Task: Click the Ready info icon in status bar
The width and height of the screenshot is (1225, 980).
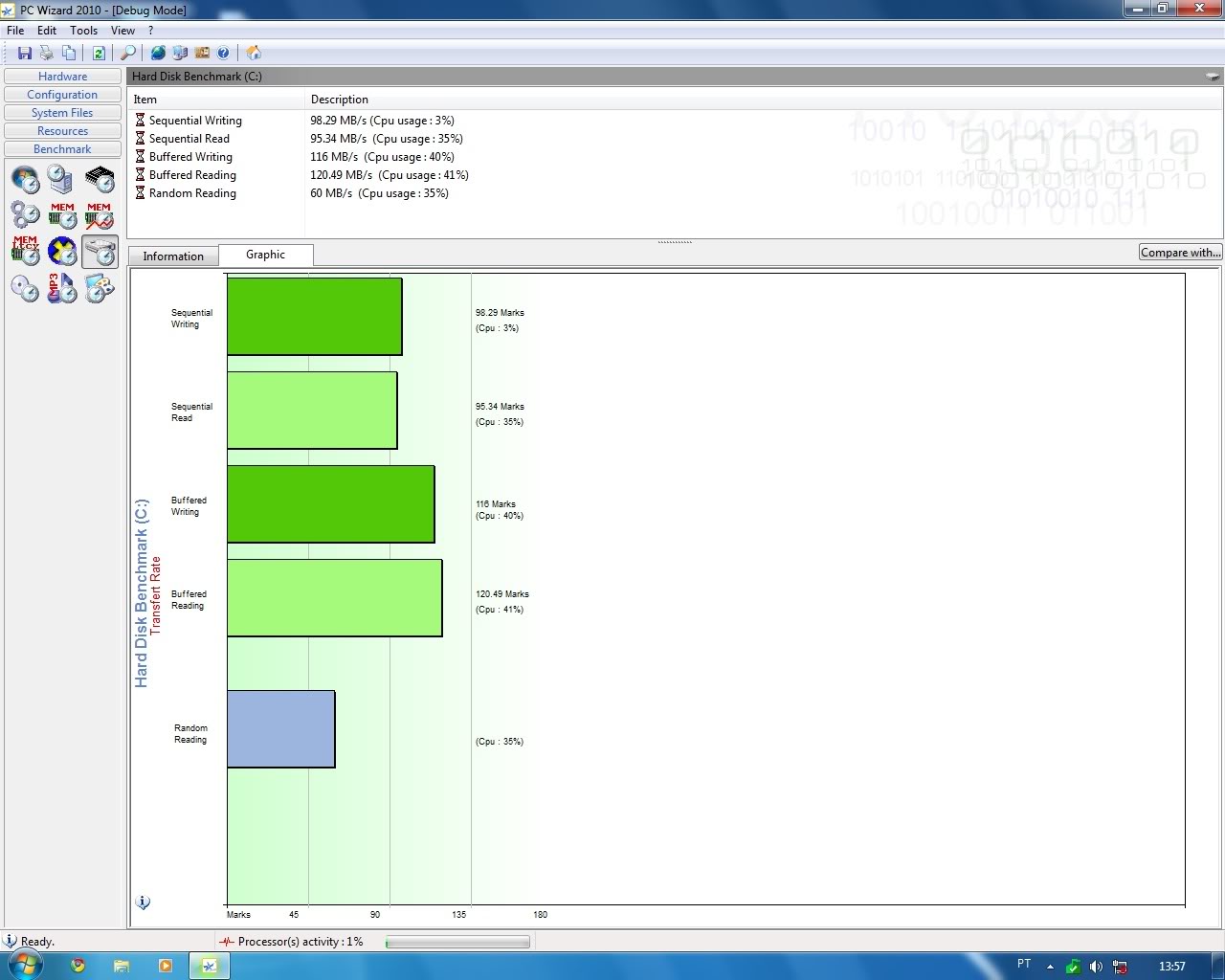Action: tap(11, 941)
